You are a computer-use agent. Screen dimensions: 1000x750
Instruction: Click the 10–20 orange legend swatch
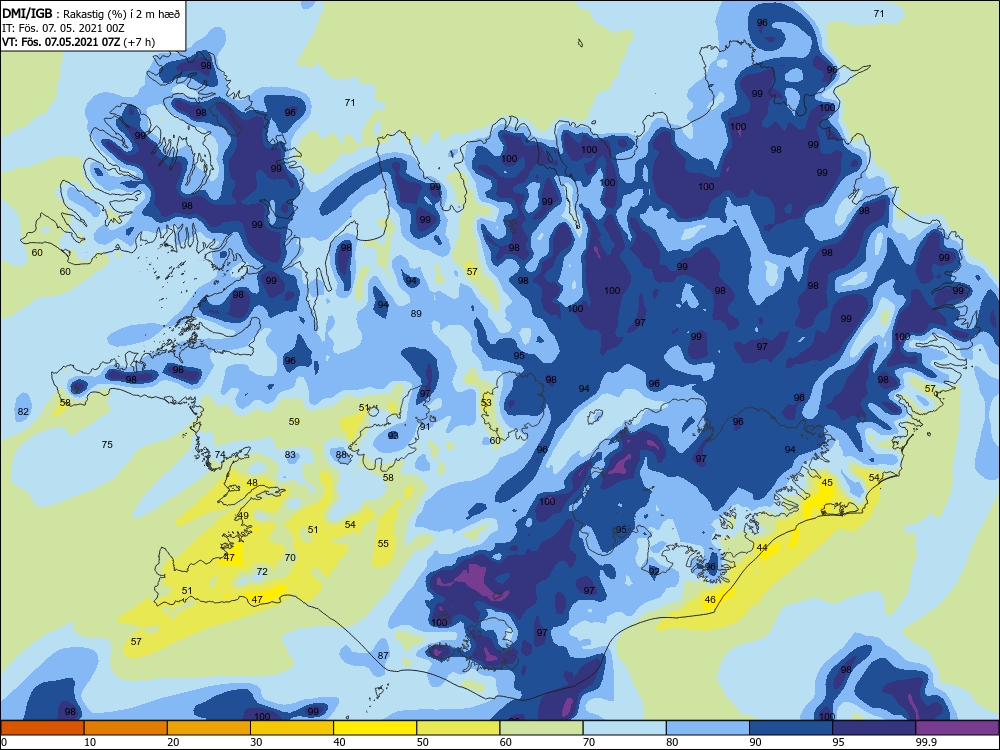pos(126,728)
